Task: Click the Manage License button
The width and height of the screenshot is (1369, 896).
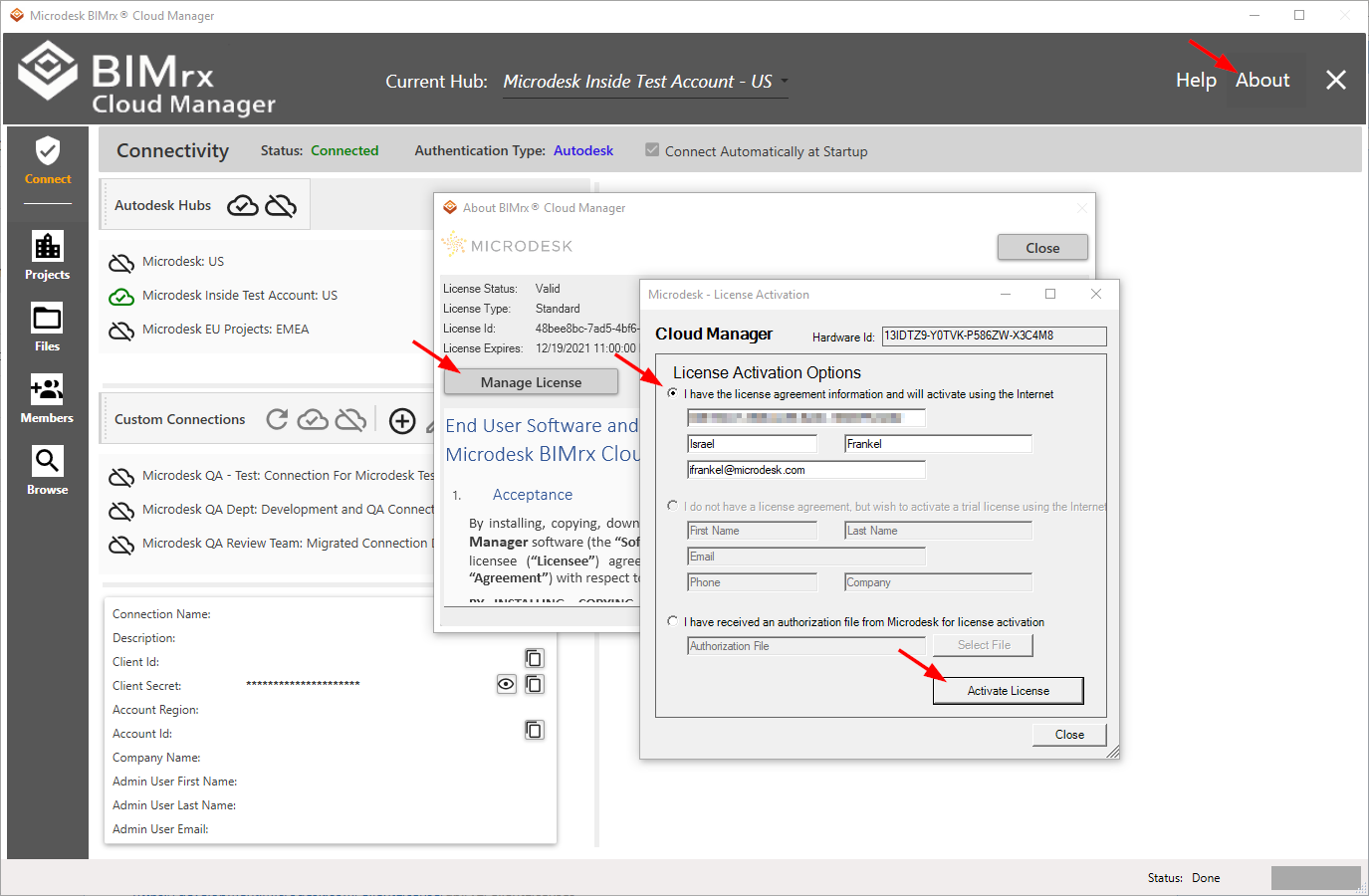Action: (x=531, y=382)
